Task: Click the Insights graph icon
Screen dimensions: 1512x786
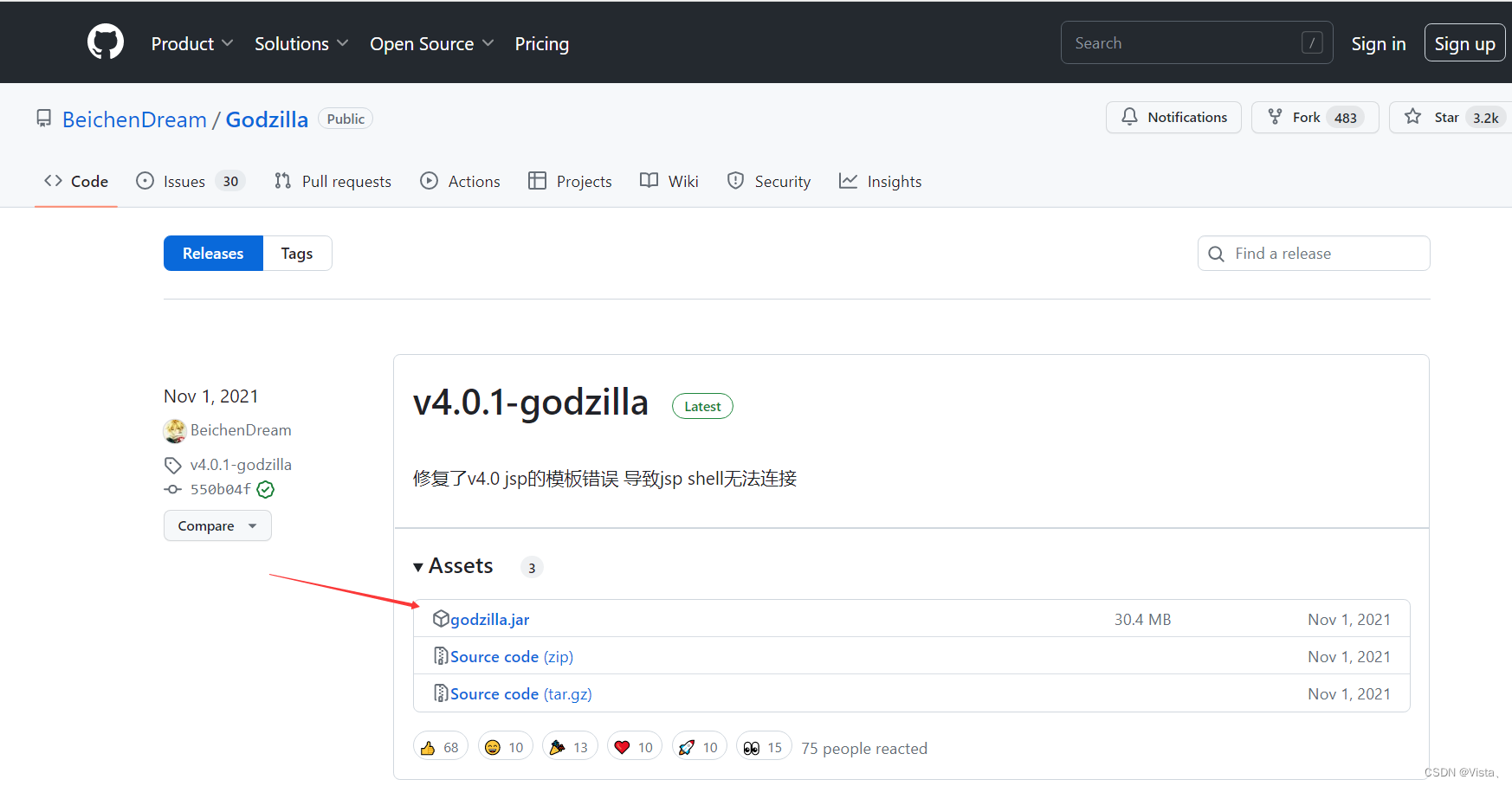Action: click(848, 181)
